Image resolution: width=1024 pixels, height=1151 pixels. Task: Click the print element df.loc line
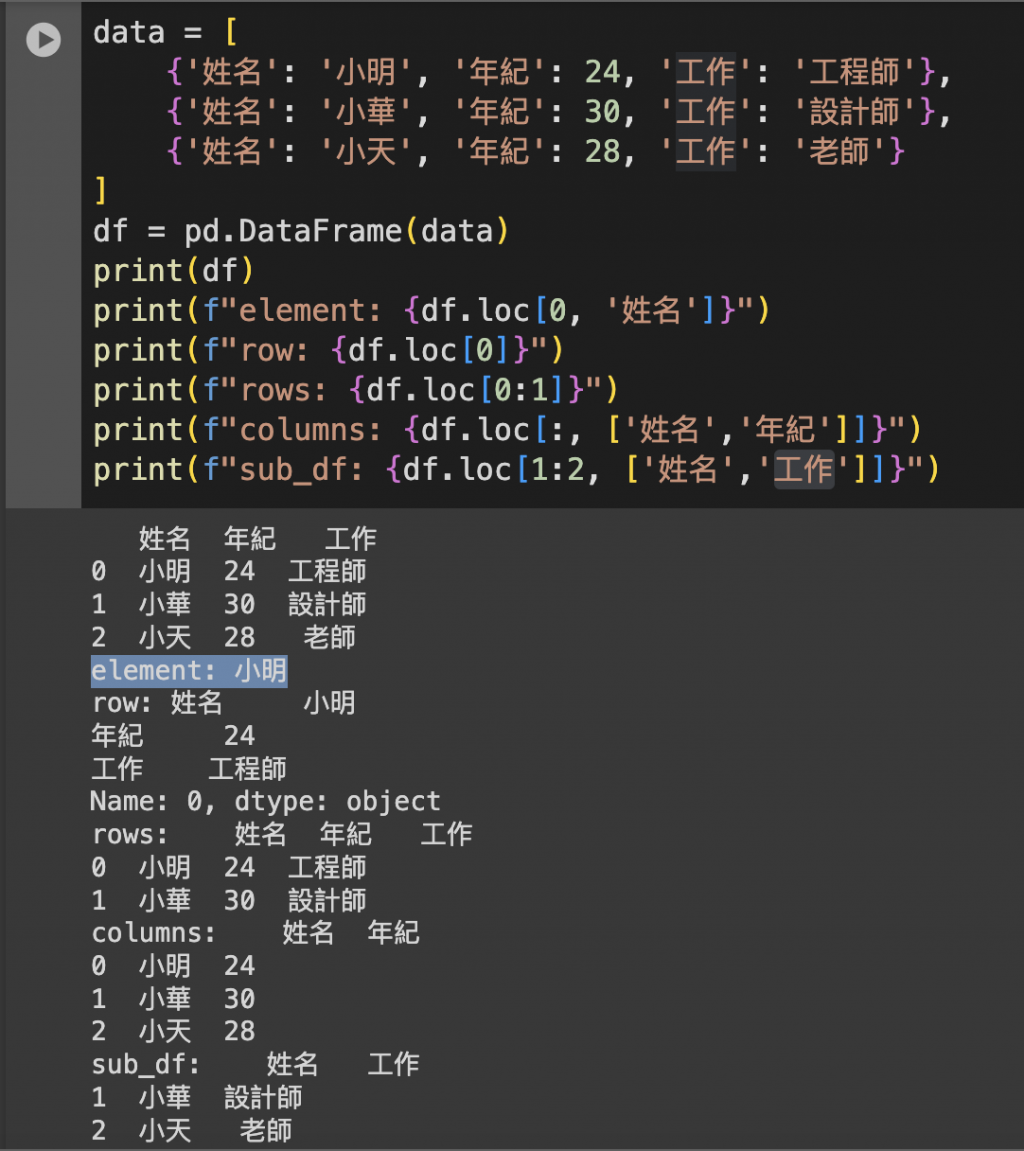click(432, 311)
